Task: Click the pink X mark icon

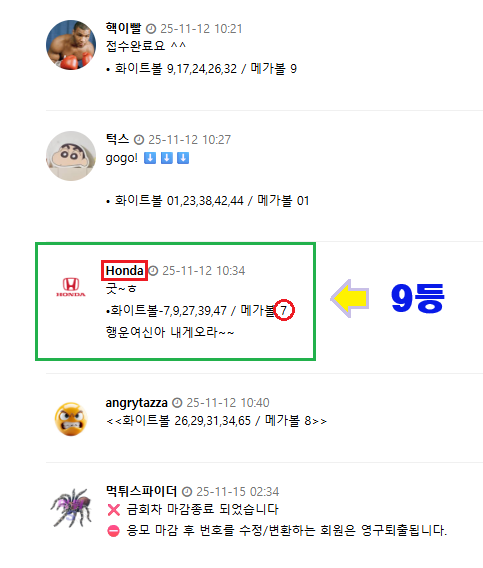Action: 114,510
